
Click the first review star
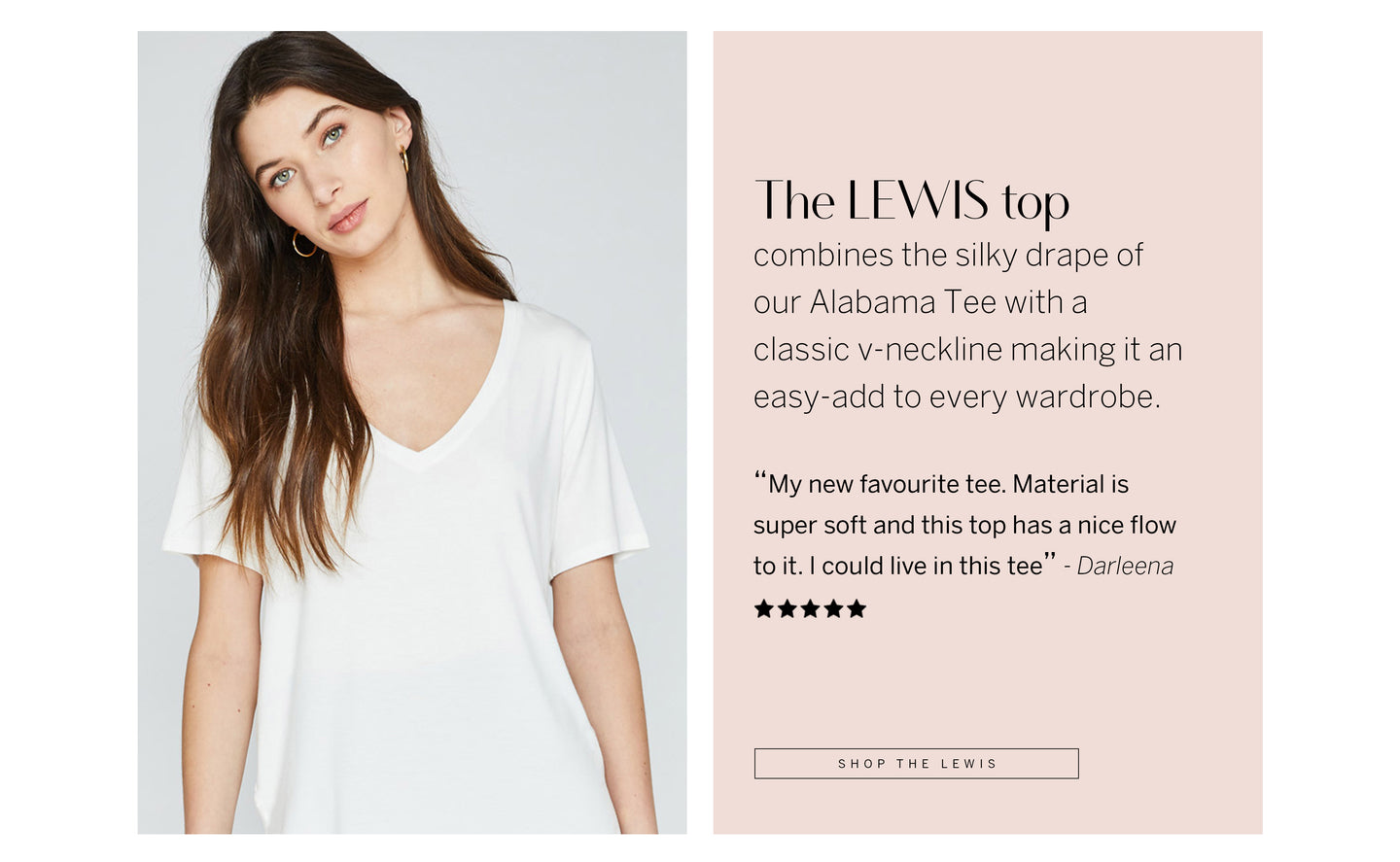[763, 608]
